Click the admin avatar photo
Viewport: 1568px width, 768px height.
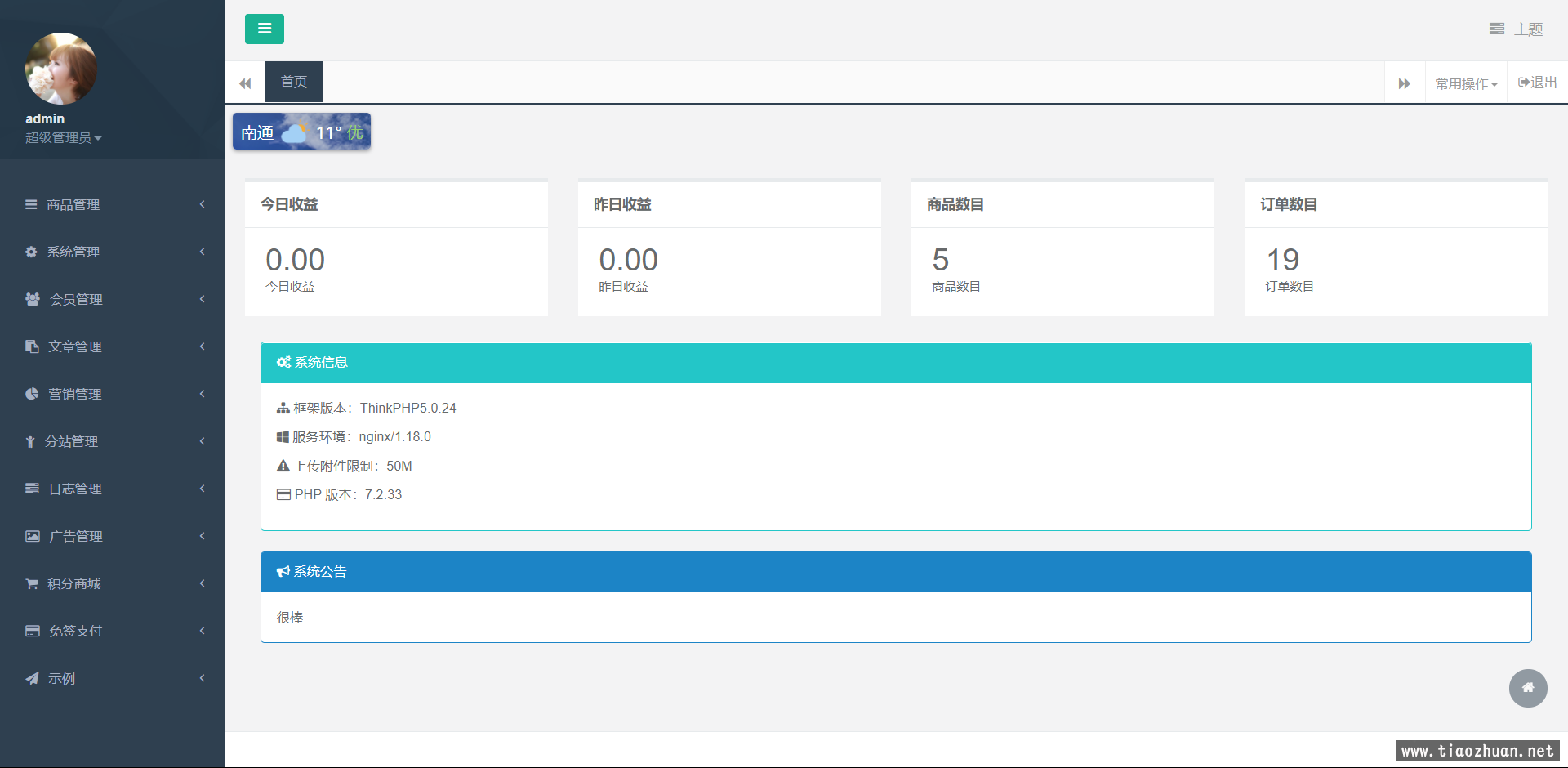(61, 69)
